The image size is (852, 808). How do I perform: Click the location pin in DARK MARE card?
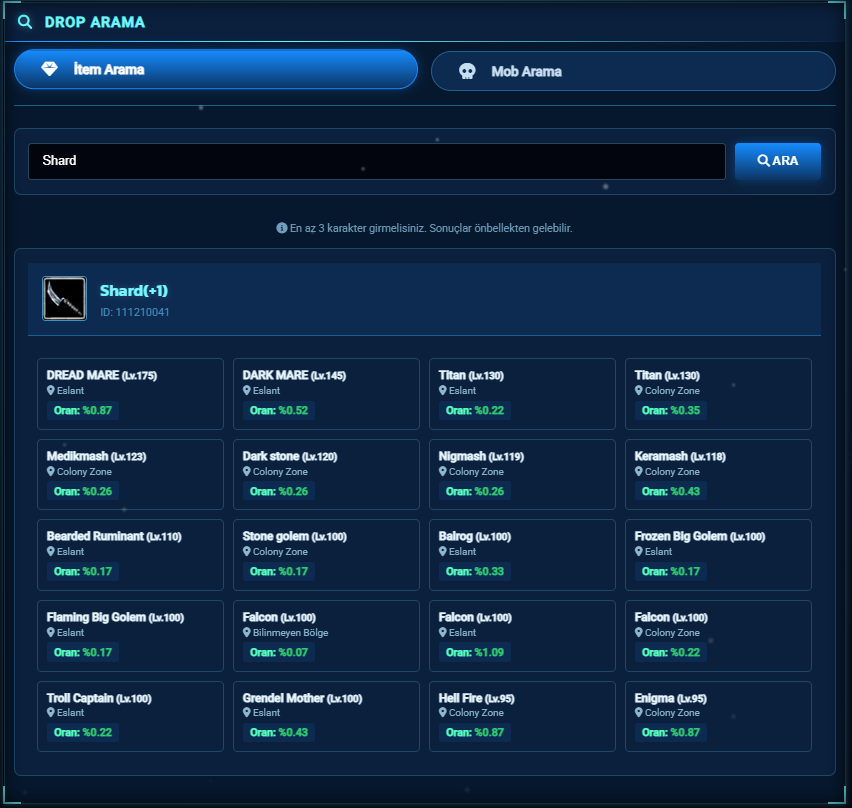[247, 390]
